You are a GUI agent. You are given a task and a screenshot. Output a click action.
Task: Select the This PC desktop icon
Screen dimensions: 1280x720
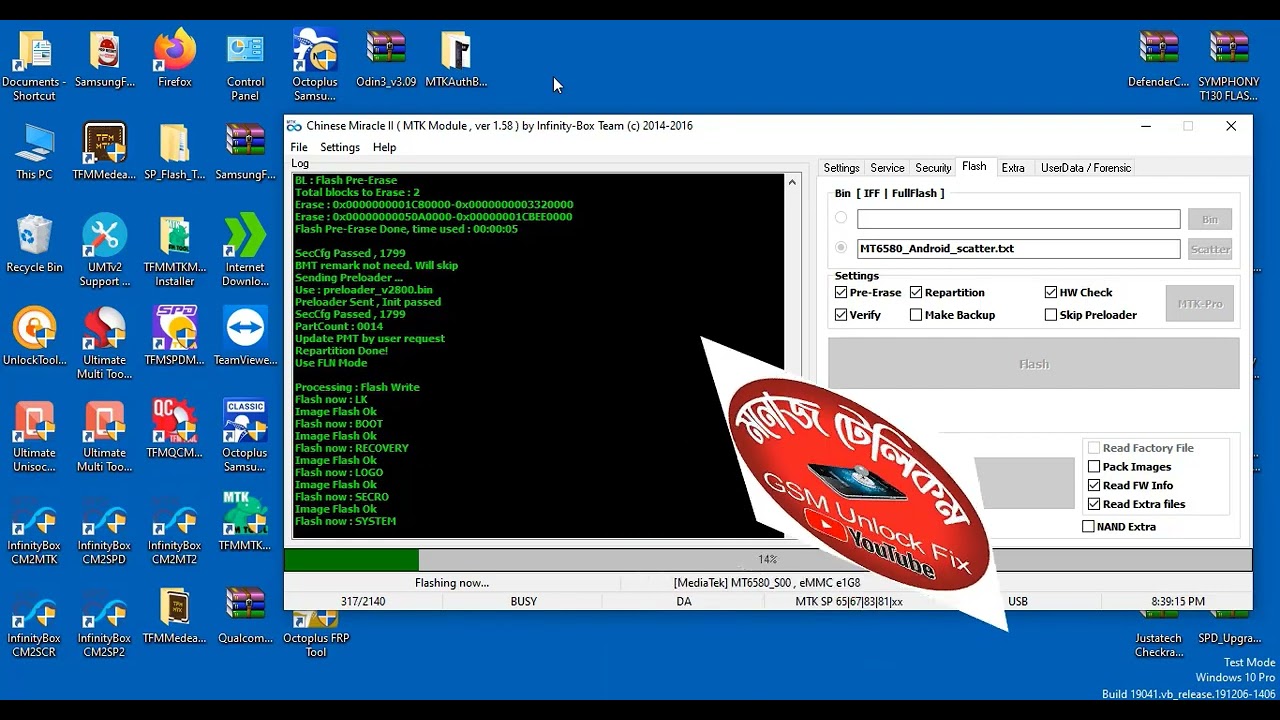click(x=34, y=152)
